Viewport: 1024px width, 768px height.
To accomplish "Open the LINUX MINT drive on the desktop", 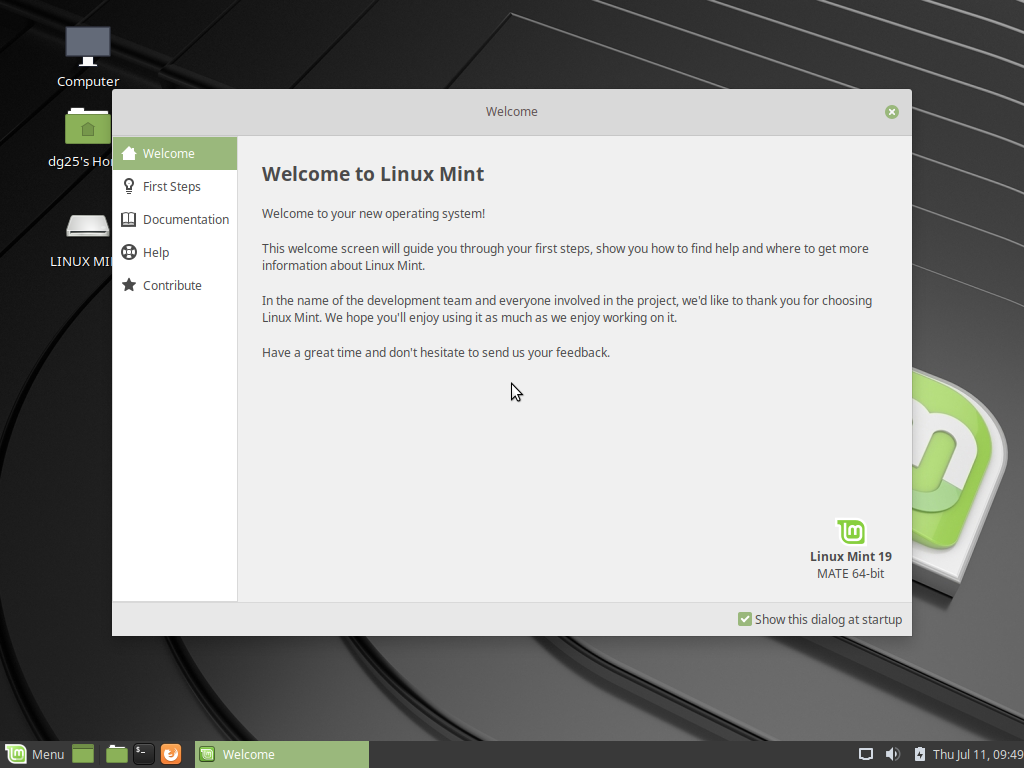I will 88,226.
